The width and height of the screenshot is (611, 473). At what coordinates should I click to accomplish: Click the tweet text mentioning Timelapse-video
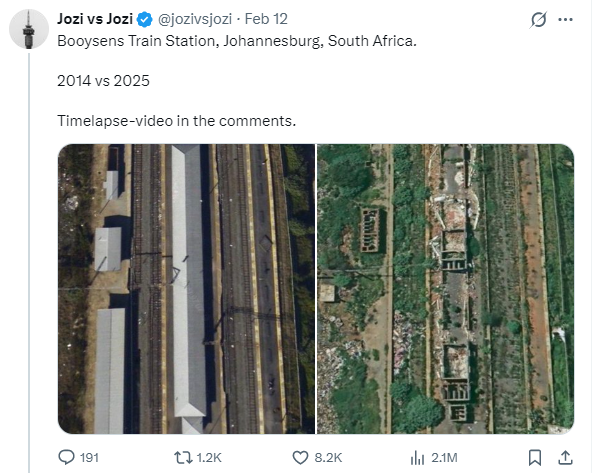[177, 121]
